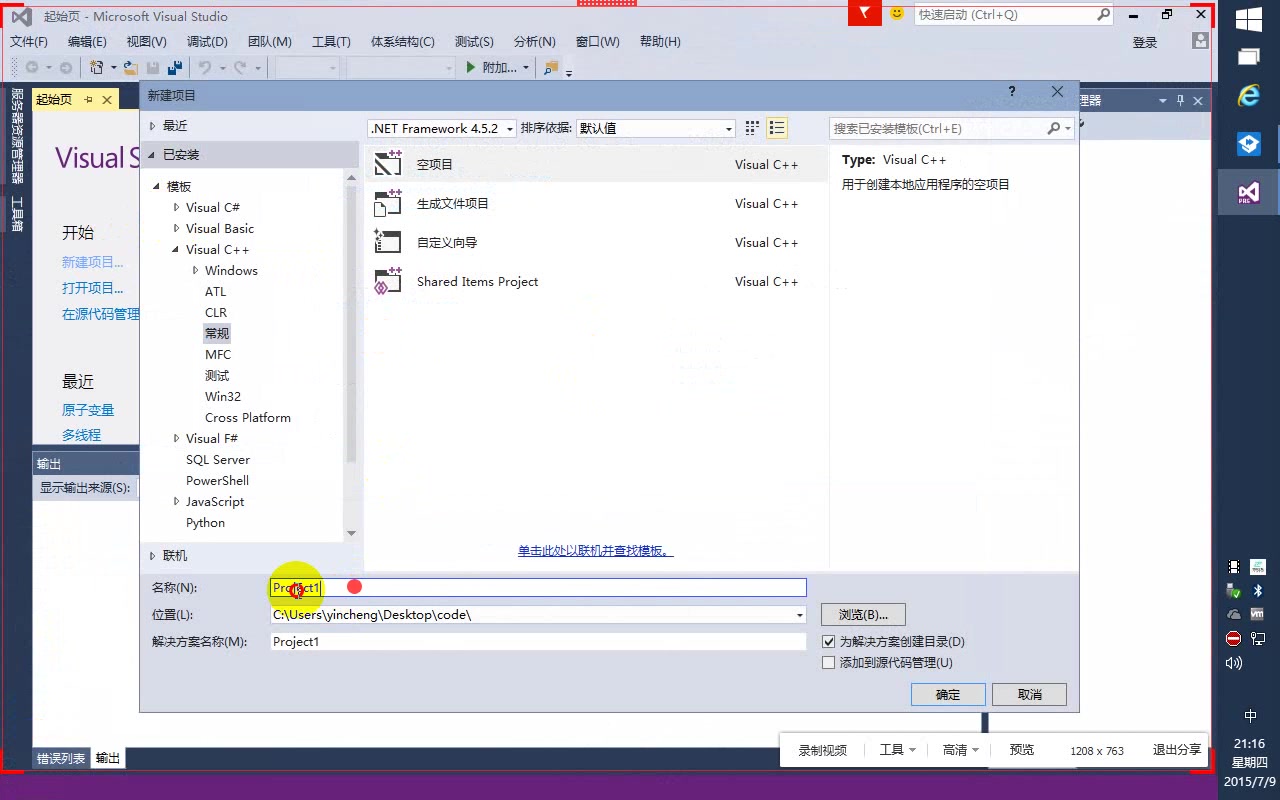Screen dimensions: 1280x800
Task: Collapse the Installed section
Action: tap(152, 154)
